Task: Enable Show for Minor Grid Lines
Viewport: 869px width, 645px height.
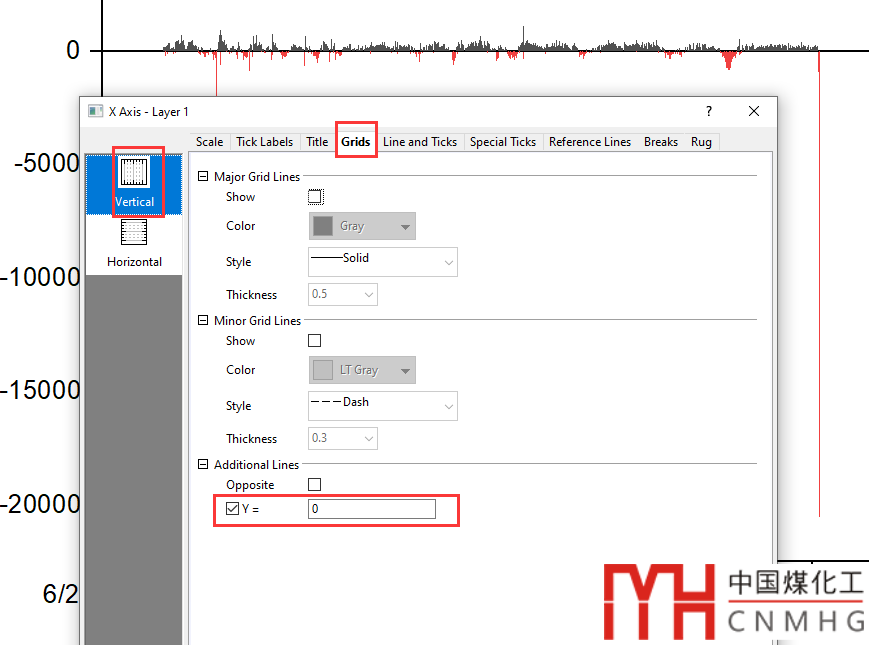Action: tap(315, 340)
